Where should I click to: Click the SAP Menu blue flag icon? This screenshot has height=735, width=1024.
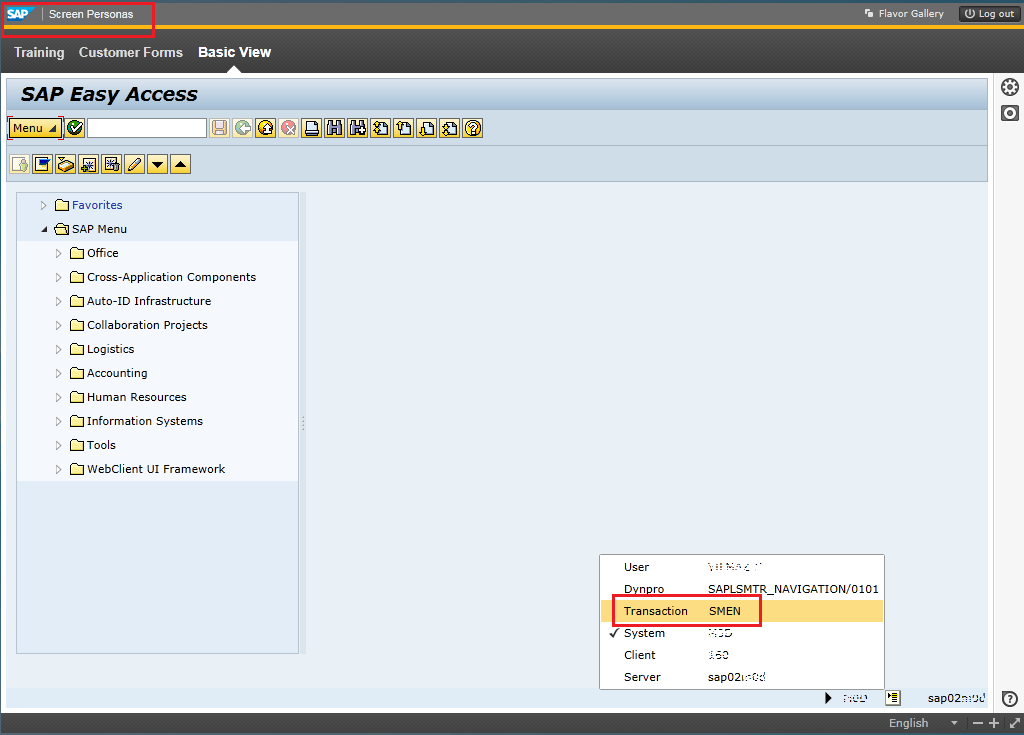[x=42, y=165]
